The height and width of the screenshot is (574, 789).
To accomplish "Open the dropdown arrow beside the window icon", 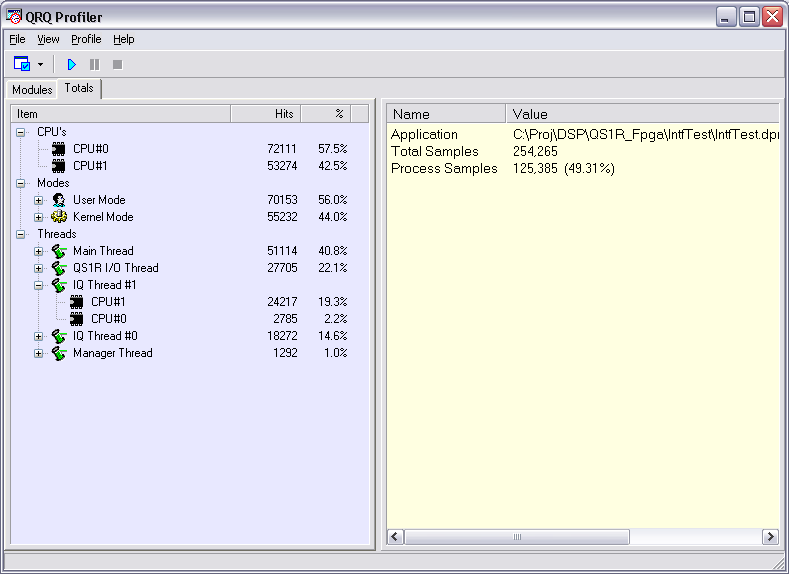I will pyautogui.click(x=40, y=64).
